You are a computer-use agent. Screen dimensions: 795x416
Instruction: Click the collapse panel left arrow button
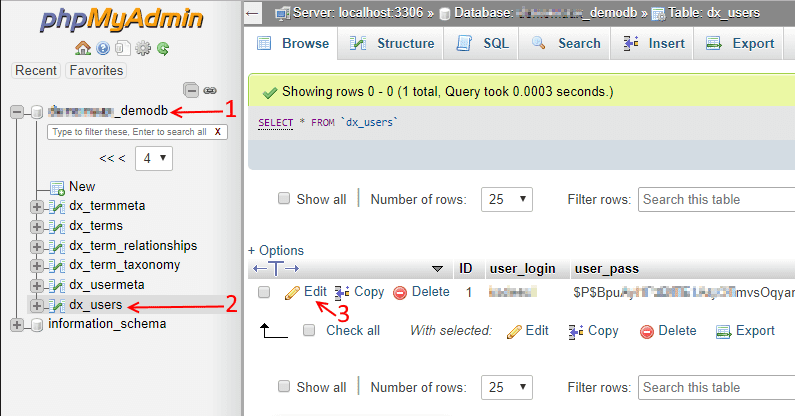pyautogui.click(x=252, y=13)
